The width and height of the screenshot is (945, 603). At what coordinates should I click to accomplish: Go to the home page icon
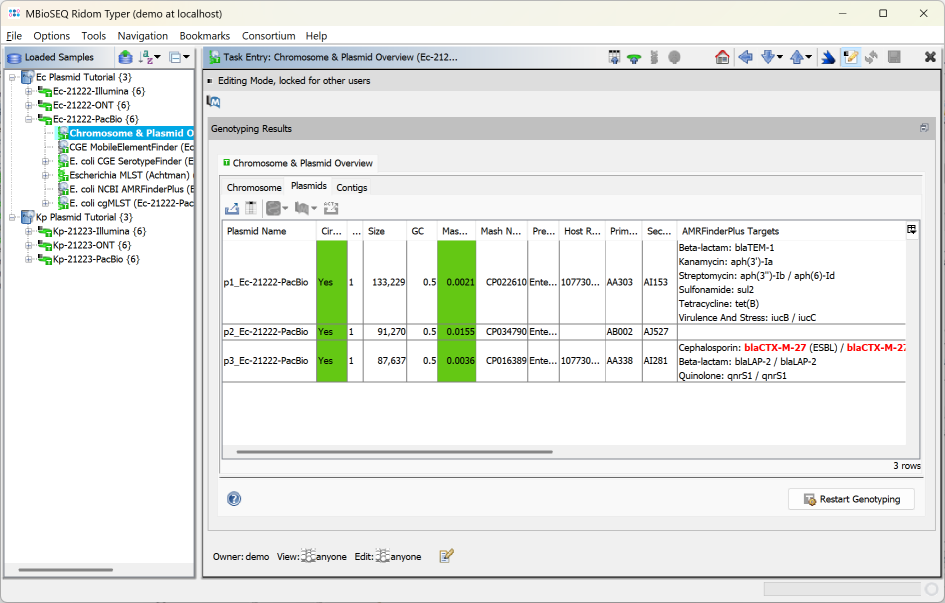(722, 57)
